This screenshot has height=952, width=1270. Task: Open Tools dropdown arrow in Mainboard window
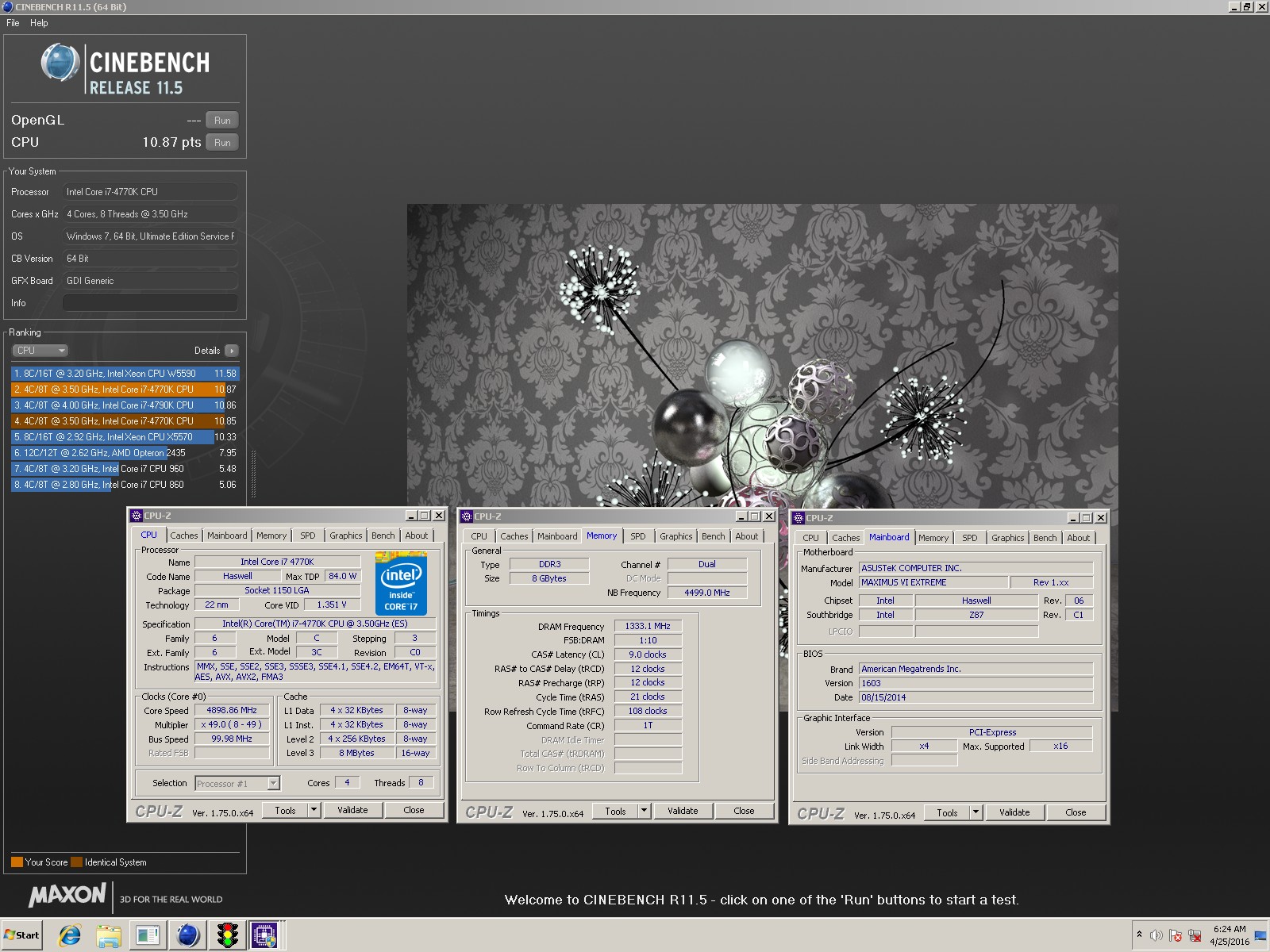pyautogui.click(x=976, y=812)
